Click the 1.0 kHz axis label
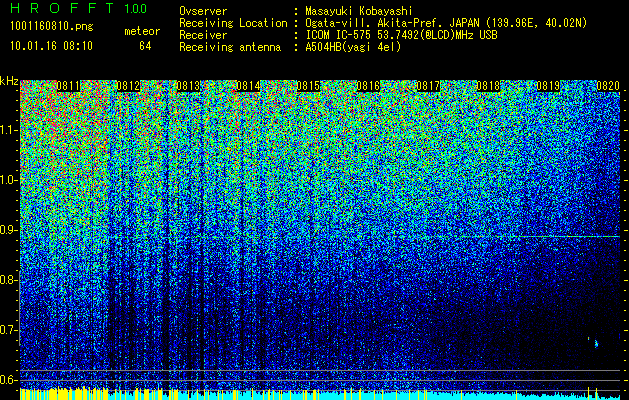The height and width of the screenshot is (400, 629). (9, 180)
